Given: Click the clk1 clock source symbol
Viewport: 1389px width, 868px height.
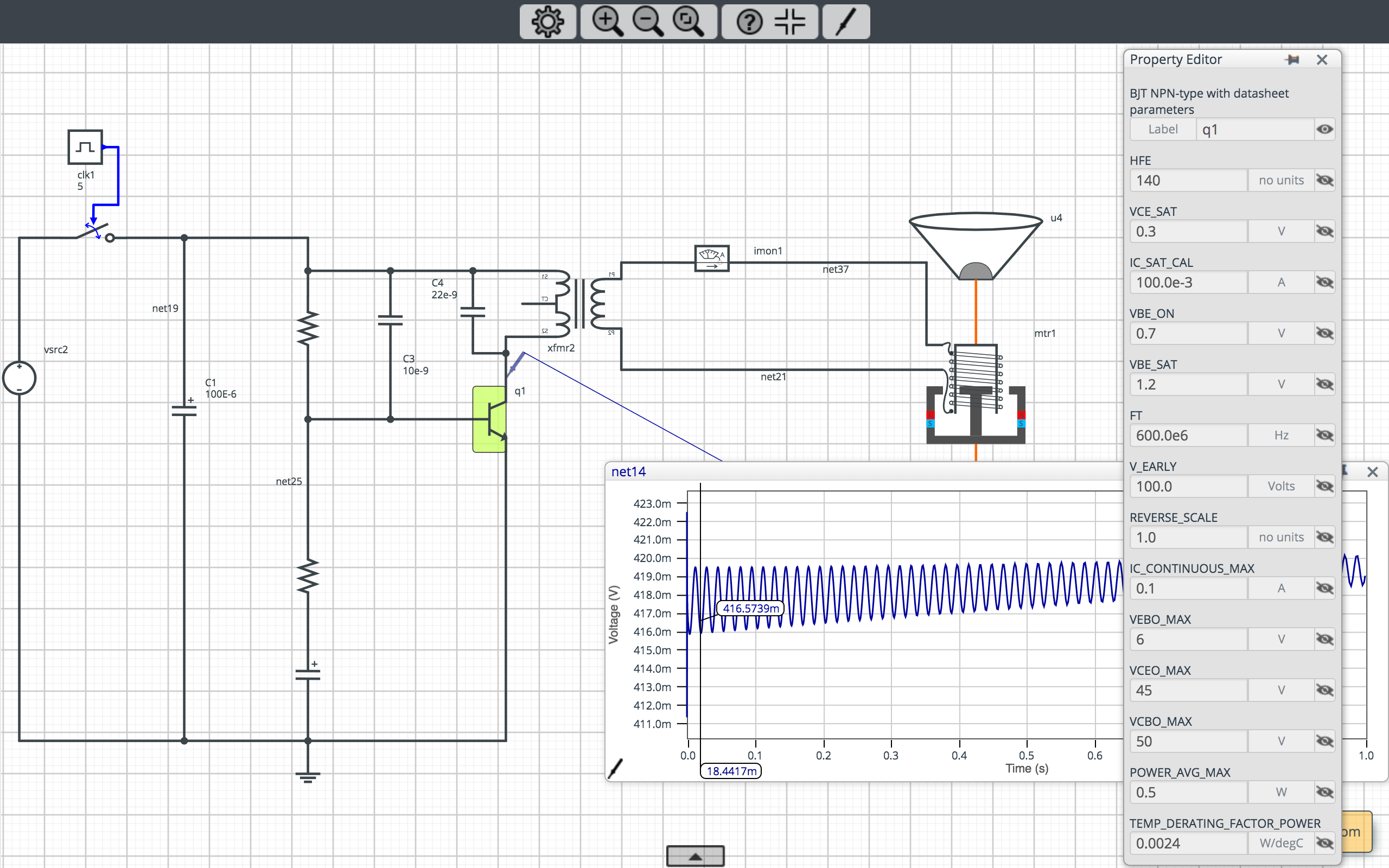Looking at the screenshot, I should click(x=85, y=147).
